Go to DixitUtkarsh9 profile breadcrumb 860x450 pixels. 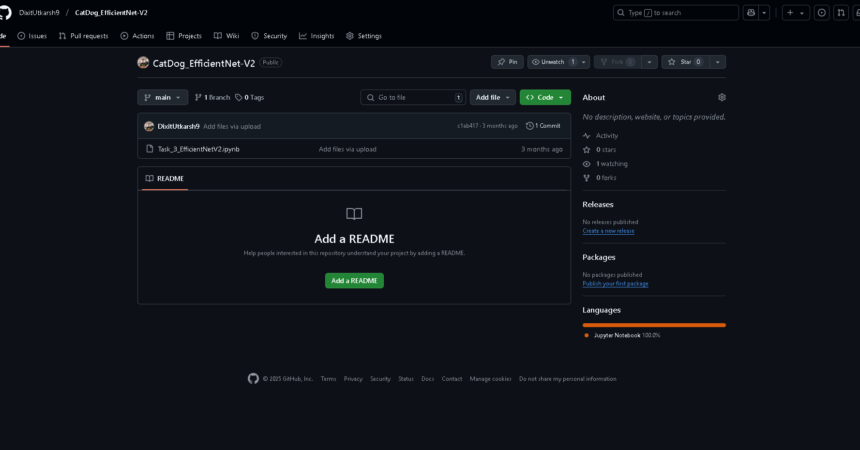[39, 13]
